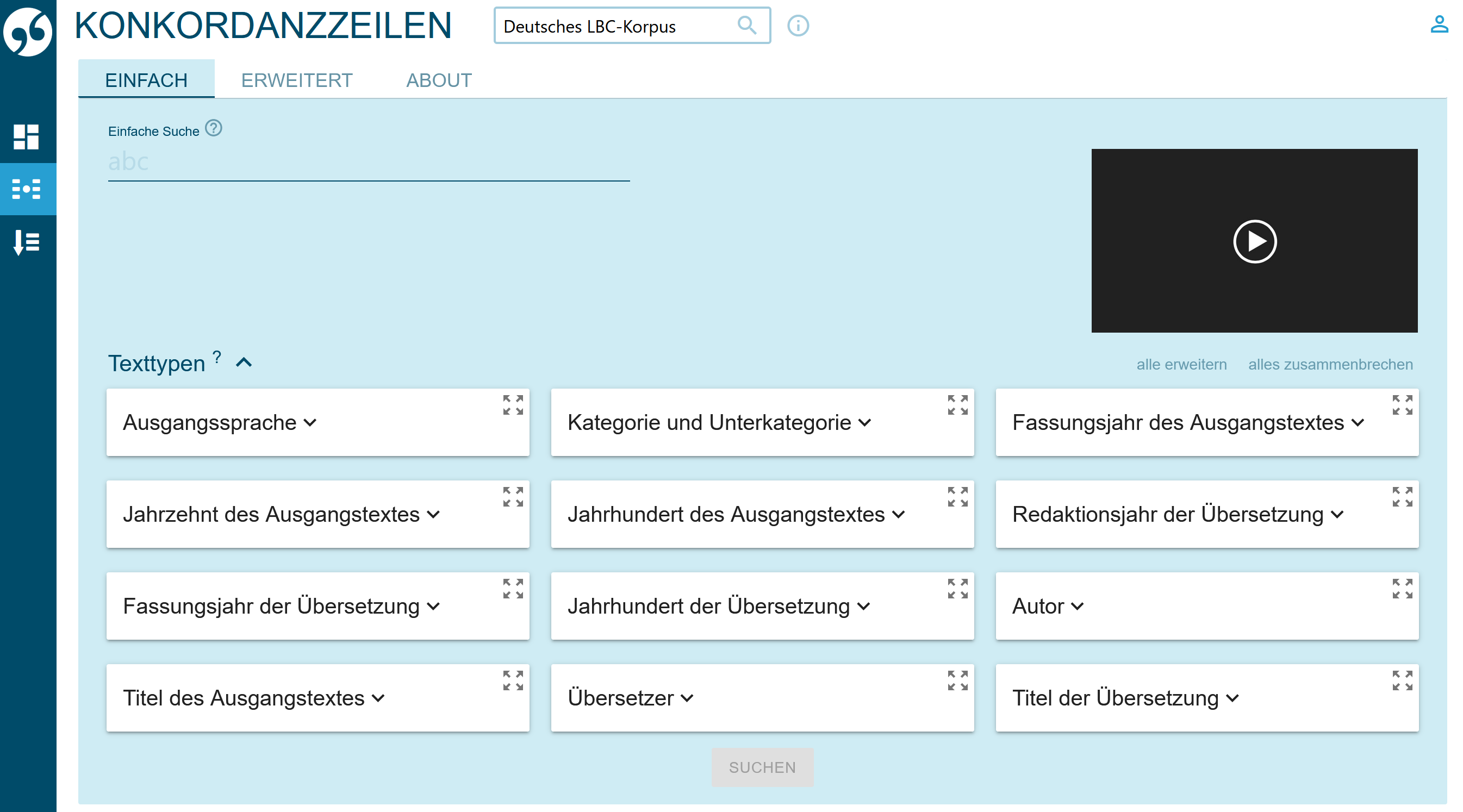Maximize the Übersetzer card
Screen dimensions: 1463x812
pos(957,681)
